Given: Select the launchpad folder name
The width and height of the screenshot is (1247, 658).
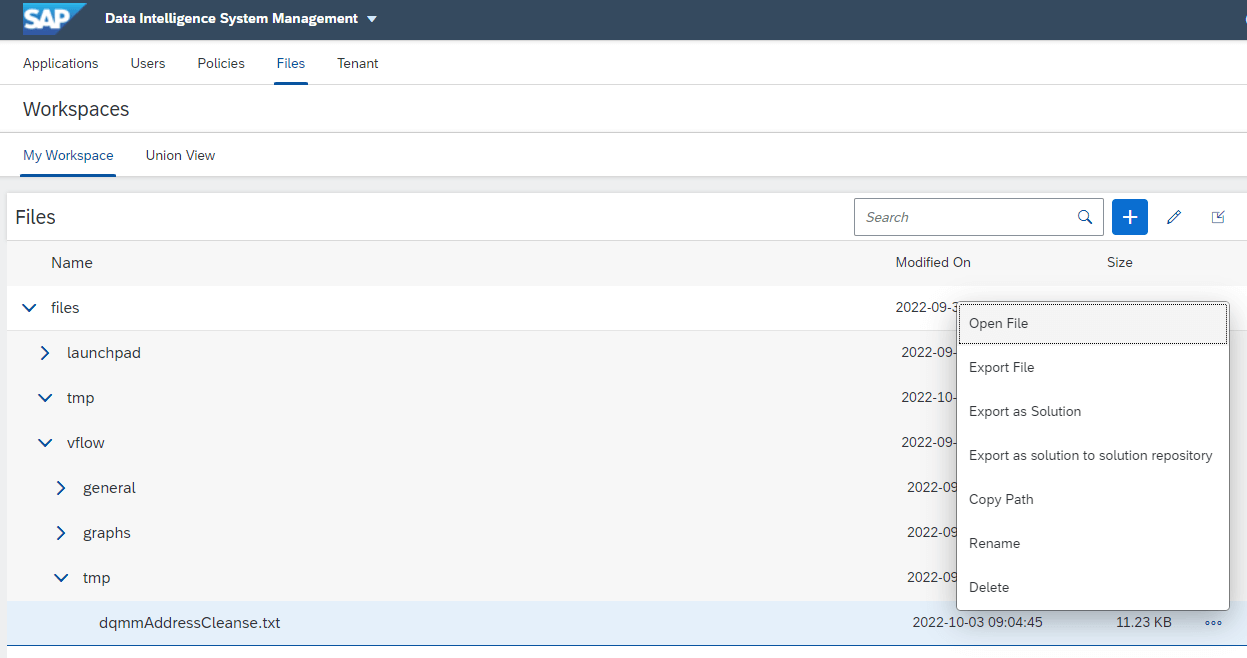Looking at the screenshot, I should [104, 353].
